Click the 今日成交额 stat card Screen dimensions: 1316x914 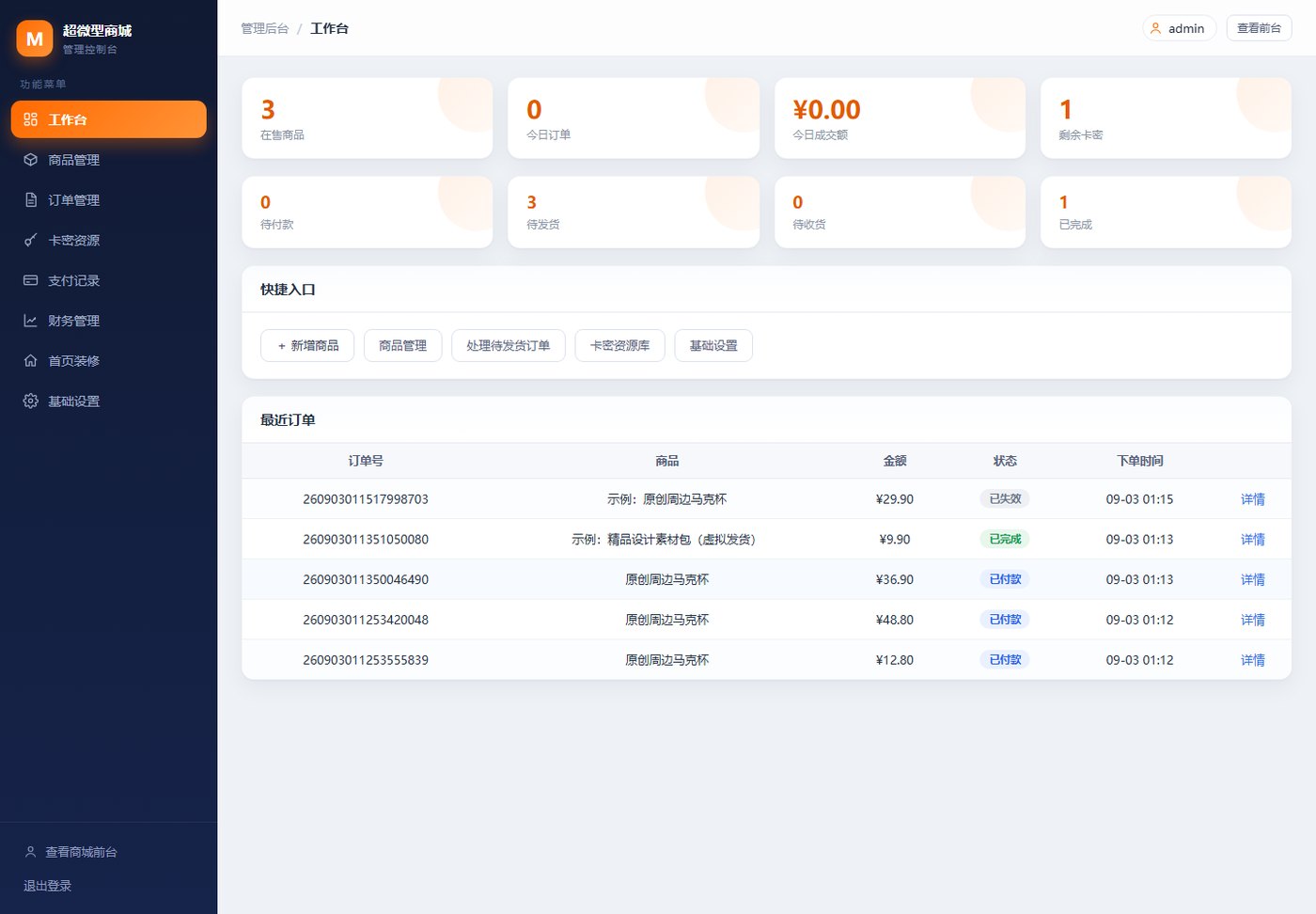pyautogui.click(x=901, y=118)
